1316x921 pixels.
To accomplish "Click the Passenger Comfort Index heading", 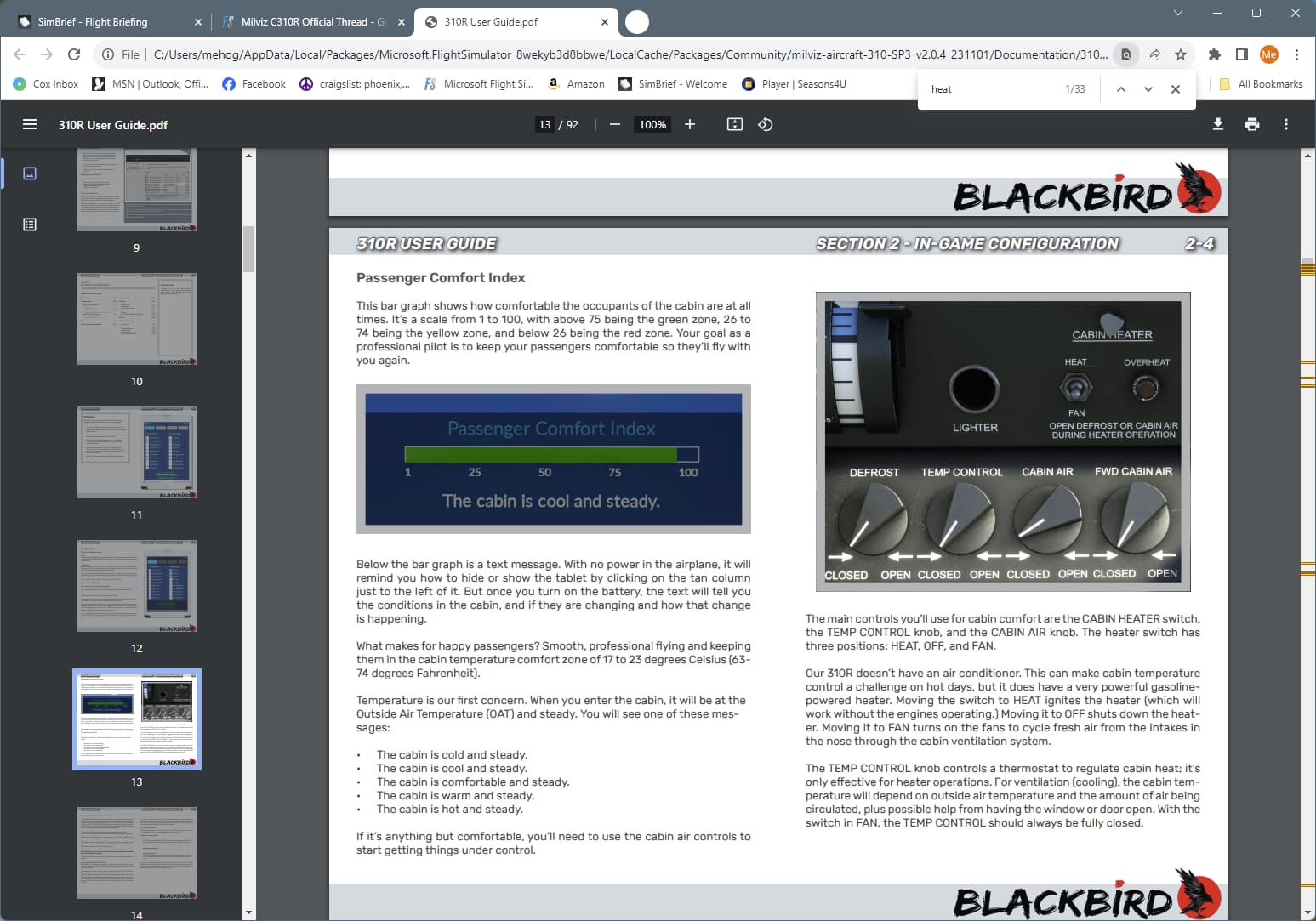I will point(441,278).
